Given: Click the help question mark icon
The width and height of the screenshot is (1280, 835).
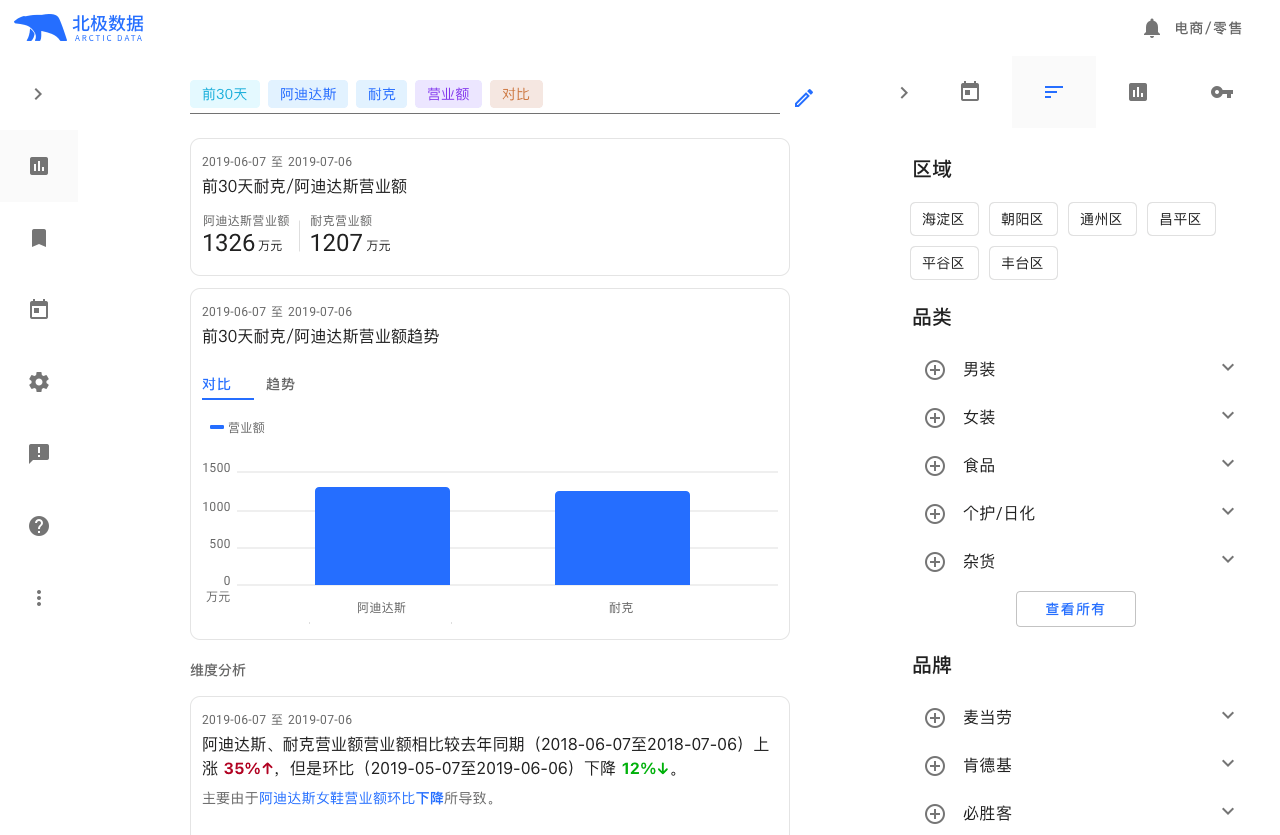Looking at the screenshot, I should point(39,526).
